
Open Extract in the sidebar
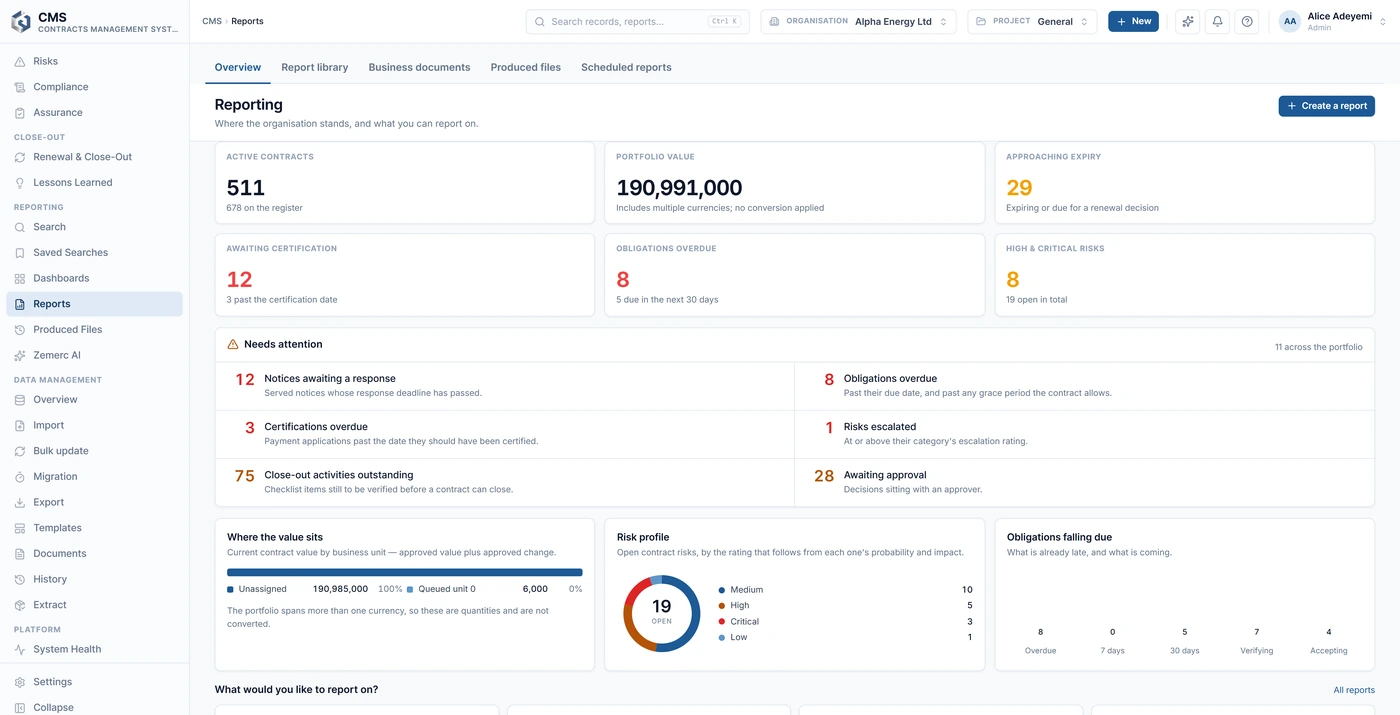[x=94, y=605]
